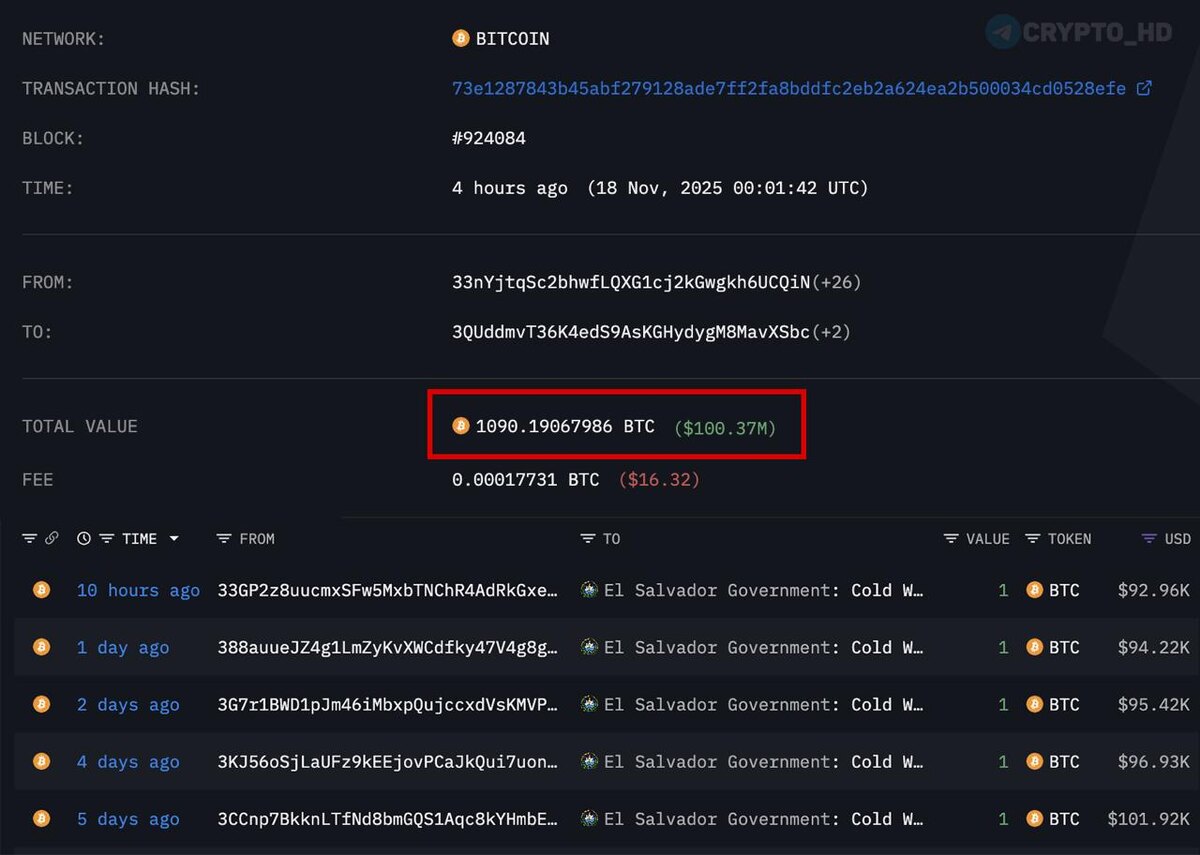Image resolution: width=1200 pixels, height=855 pixels.
Task: Open El Salvador Government wallet in 5 days ago row
Action: (x=764, y=818)
